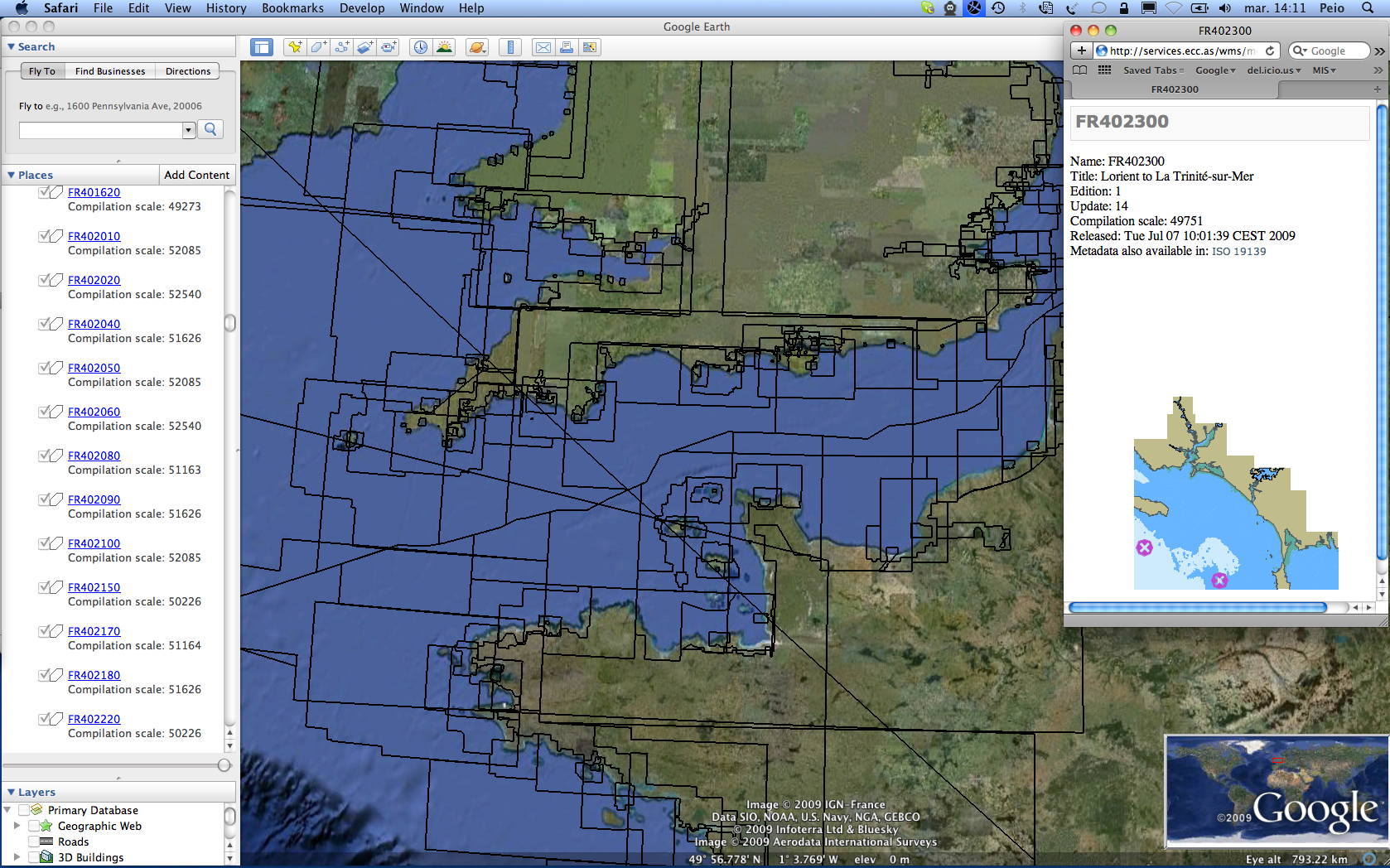Open the del.icio.us bookmarks dropdown
This screenshot has height=868, width=1390.
tap(1274, 70)
